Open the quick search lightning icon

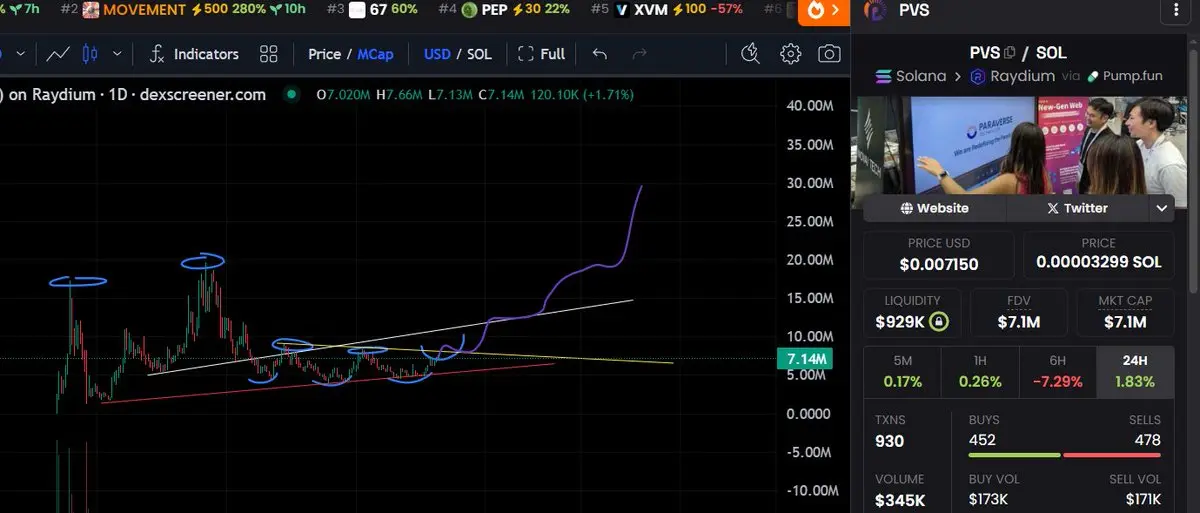[751, 54]
